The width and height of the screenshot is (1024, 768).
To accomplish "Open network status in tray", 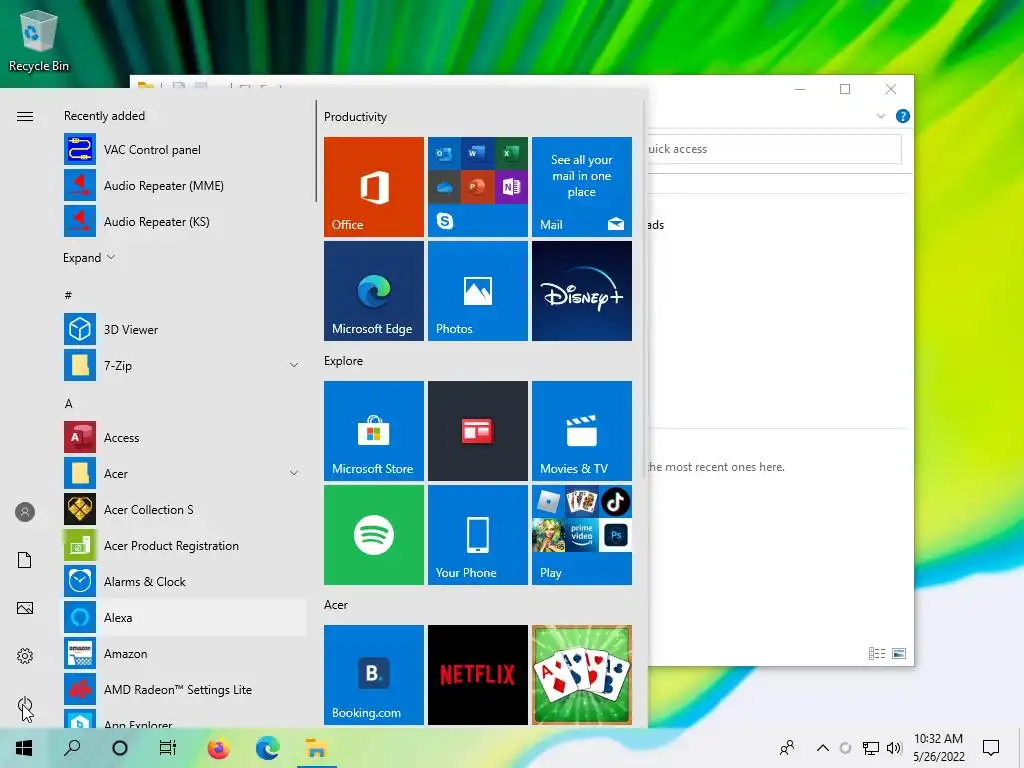I will tap(871, 748).
